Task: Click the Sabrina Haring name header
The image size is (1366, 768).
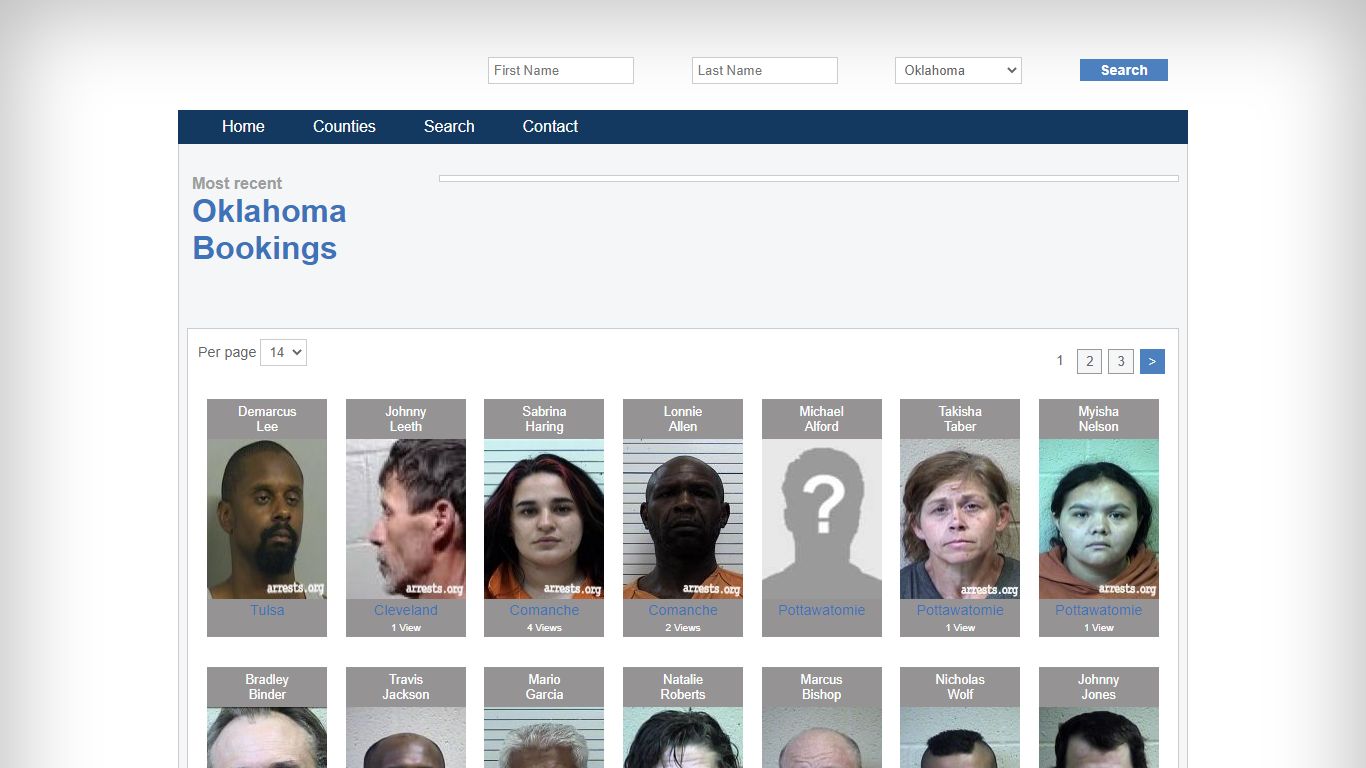Action: 544,419
